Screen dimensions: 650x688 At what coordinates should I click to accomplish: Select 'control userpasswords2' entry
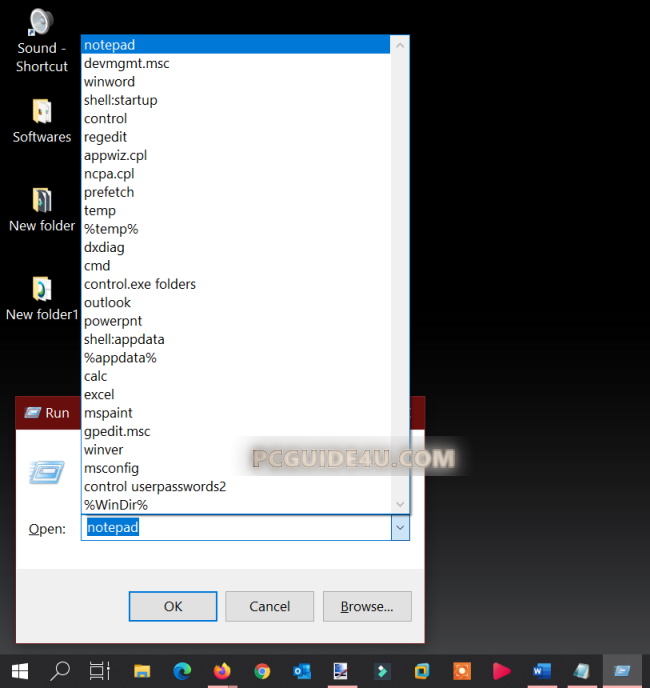coord(236,487)
